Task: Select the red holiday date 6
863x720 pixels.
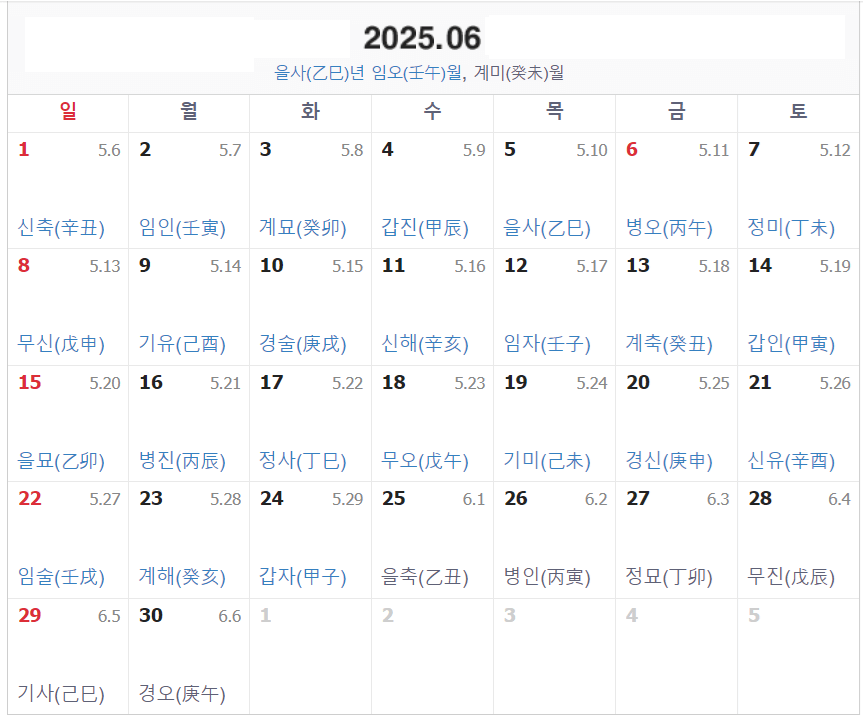Action: pyautogui.click(x=632, y=150)
